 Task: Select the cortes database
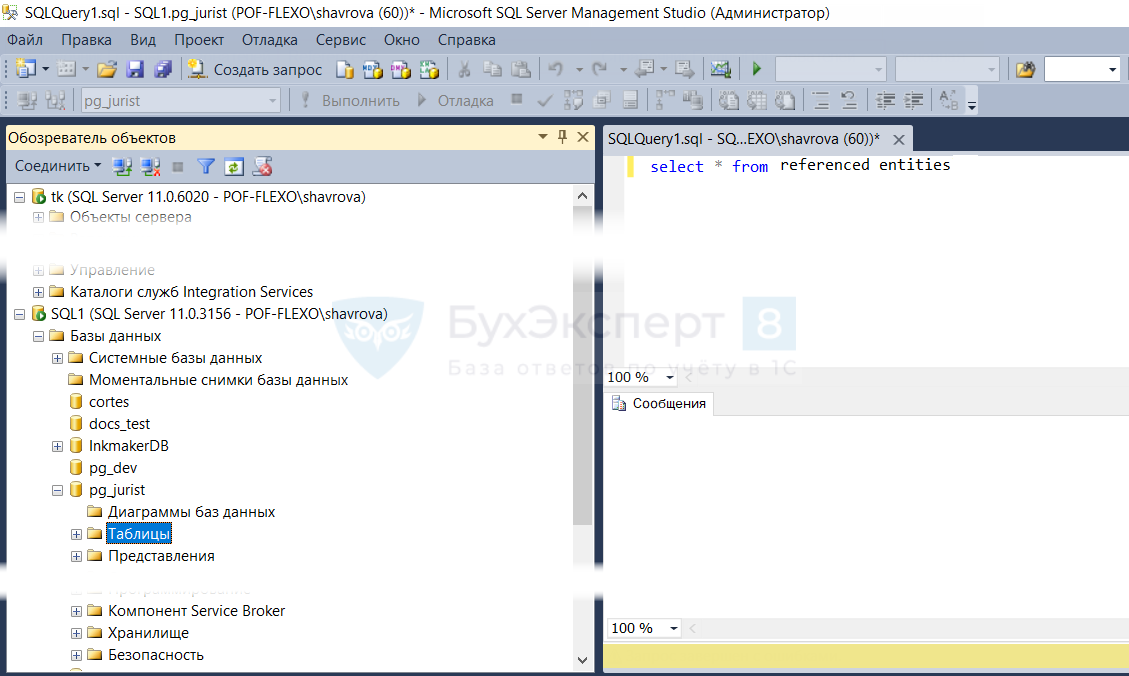109,402
